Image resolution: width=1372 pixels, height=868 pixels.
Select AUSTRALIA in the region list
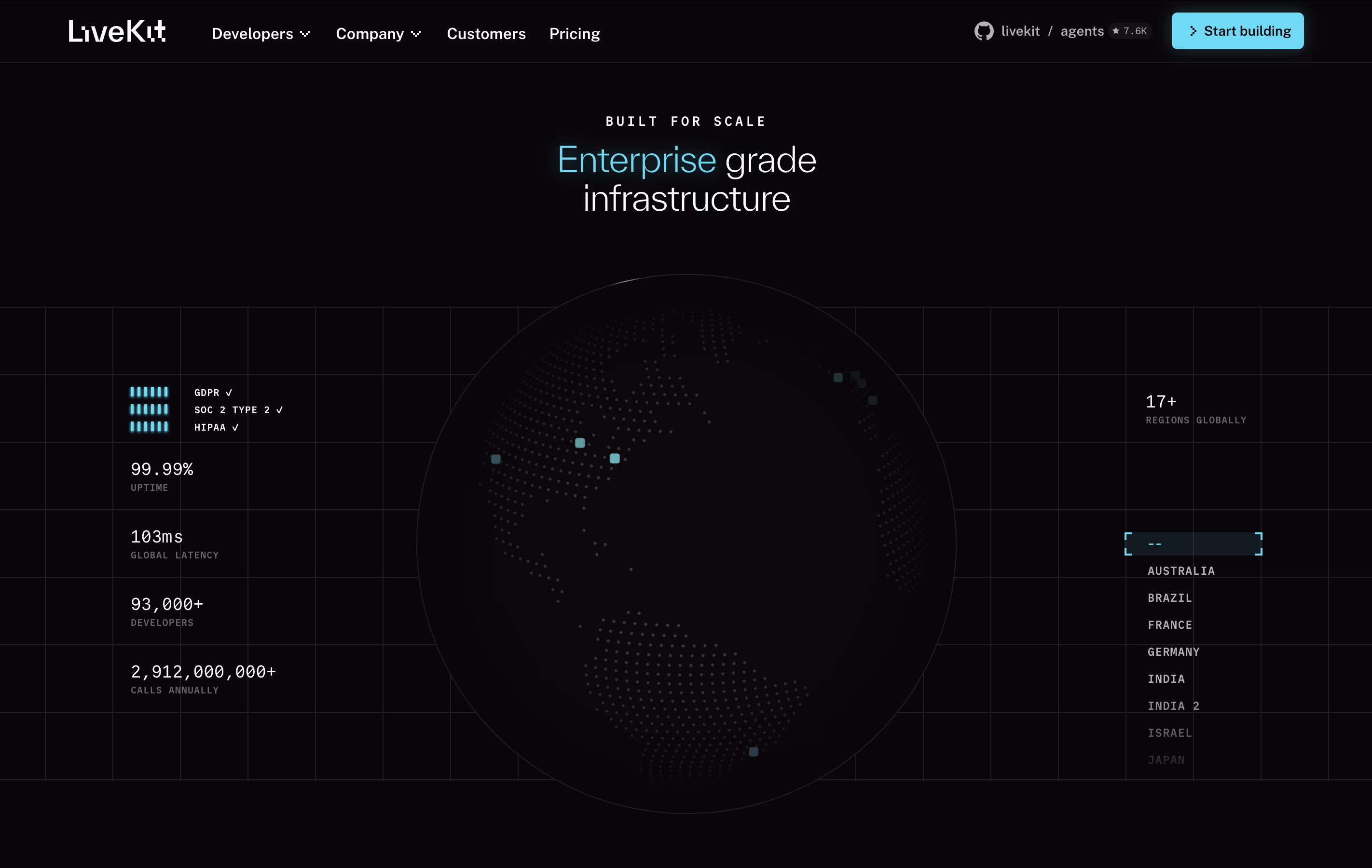click(x=1180, y=570)
